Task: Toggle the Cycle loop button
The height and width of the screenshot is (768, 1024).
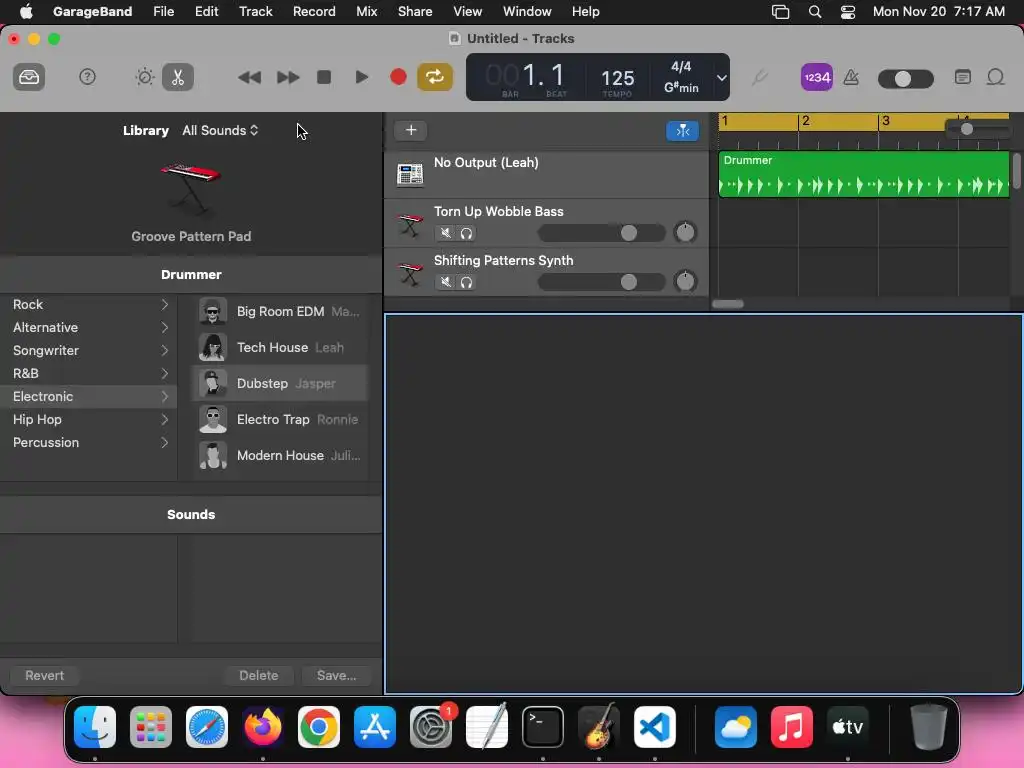Action: point(435,77)
